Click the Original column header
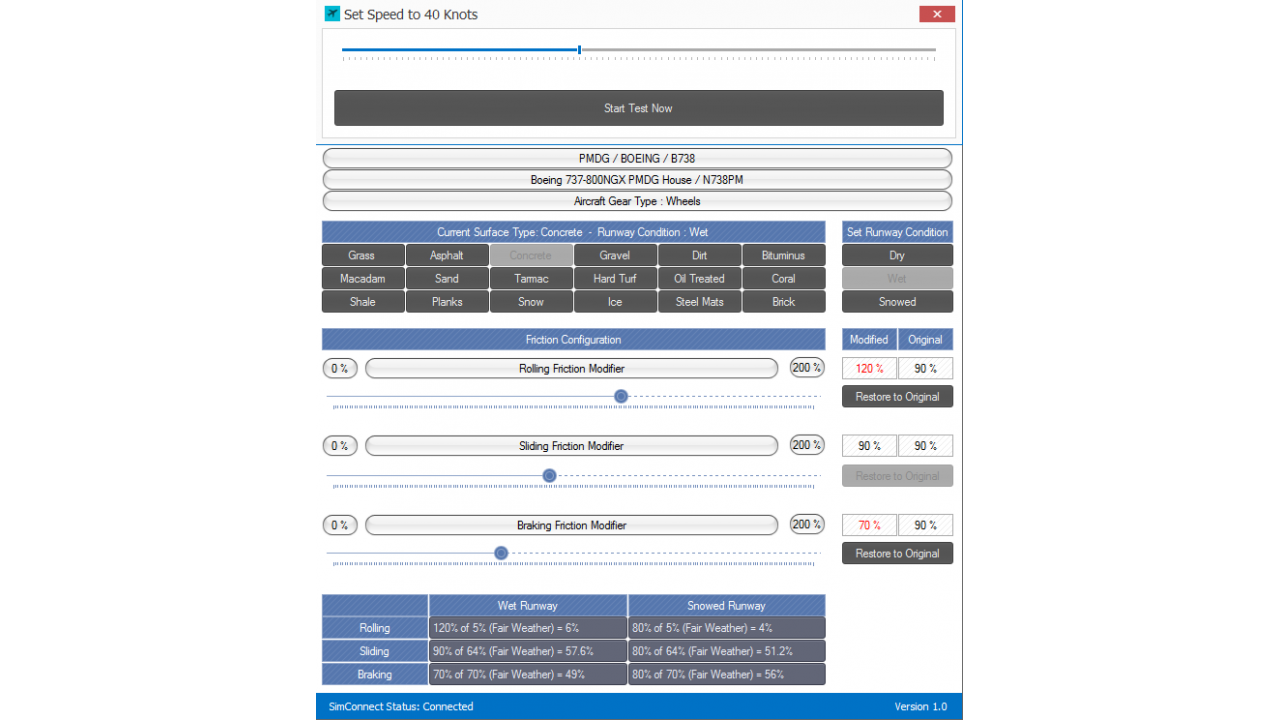The height and width of the screenshot is (720, 1280). 925,339
